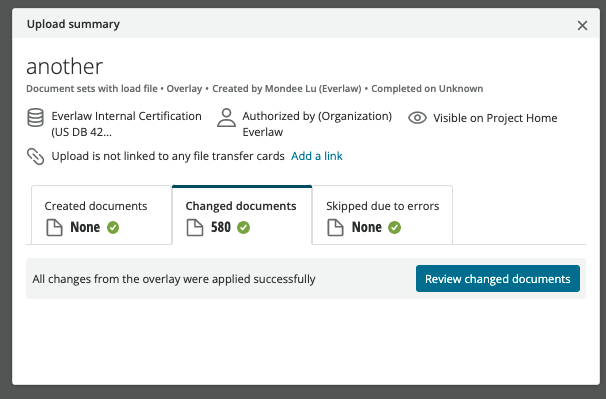
Task: Click the document icon in Created documents
Action: (54, 227)
